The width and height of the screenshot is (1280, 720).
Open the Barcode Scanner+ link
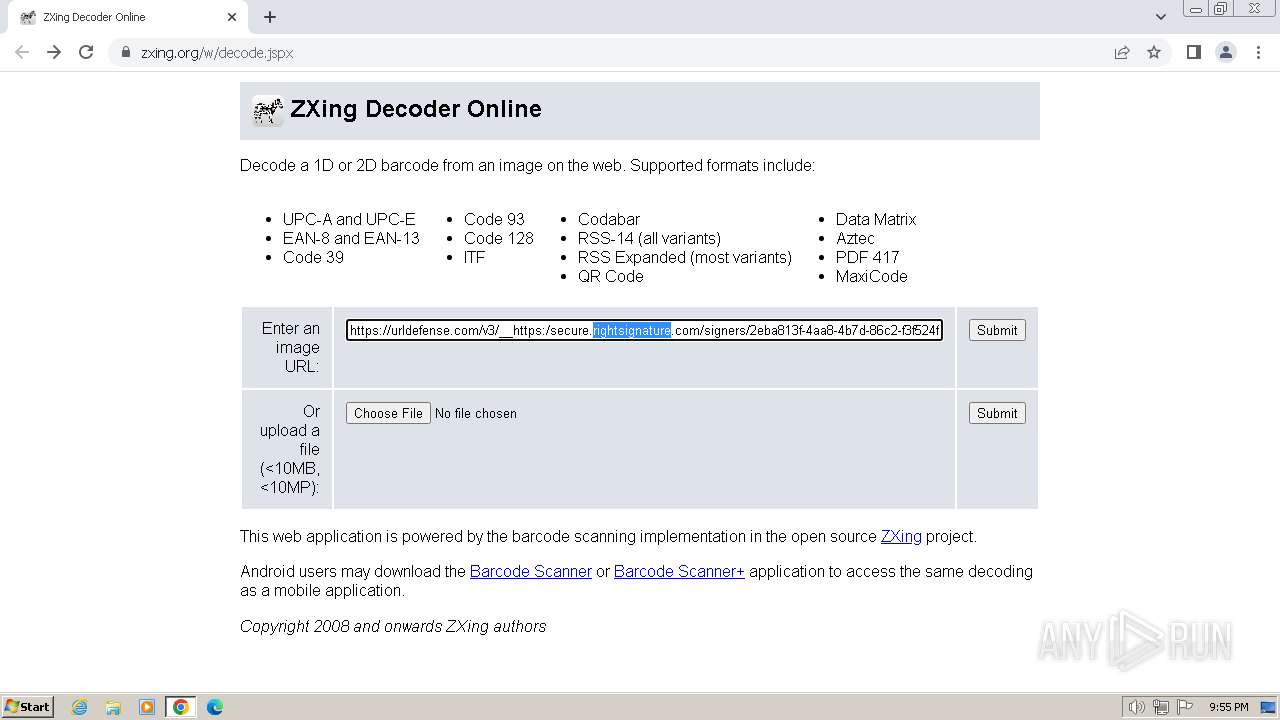pyautogui.click(x=679, y=571)
